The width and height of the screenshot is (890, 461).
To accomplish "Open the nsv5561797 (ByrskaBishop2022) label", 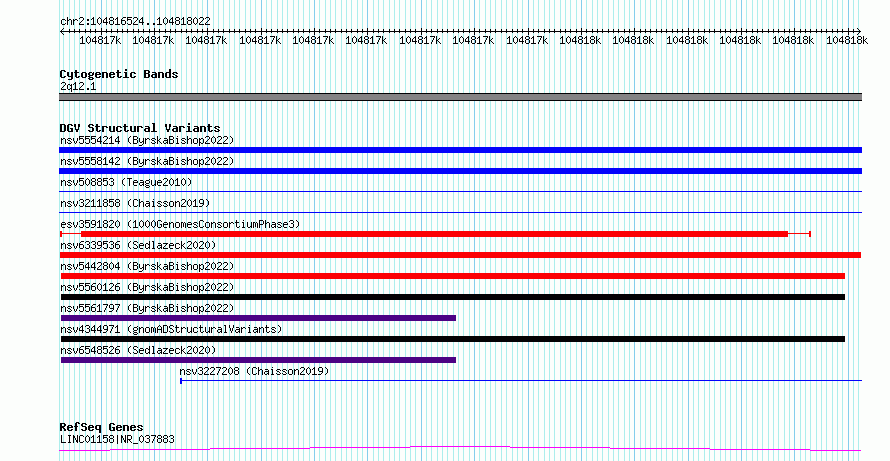I will [x=147, y=308].
